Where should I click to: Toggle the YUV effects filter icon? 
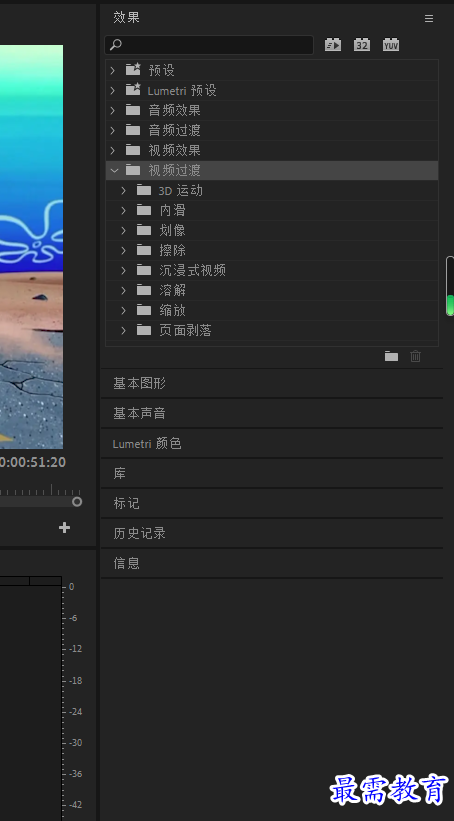[x=391, y=45]
